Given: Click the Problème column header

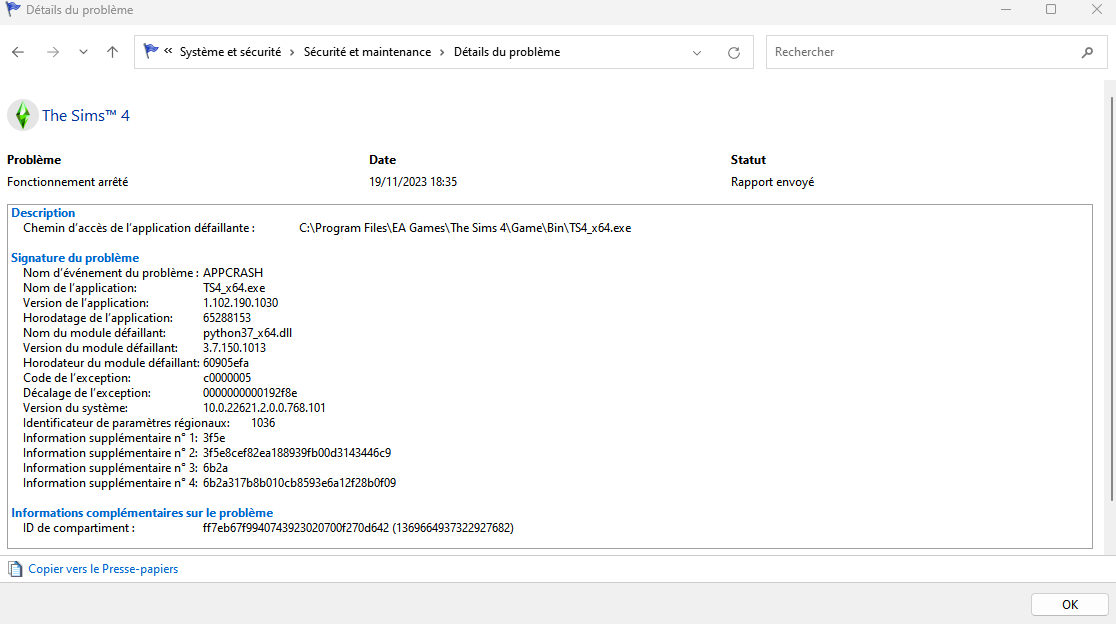Looking at the screenshot, I should (34, 160).
